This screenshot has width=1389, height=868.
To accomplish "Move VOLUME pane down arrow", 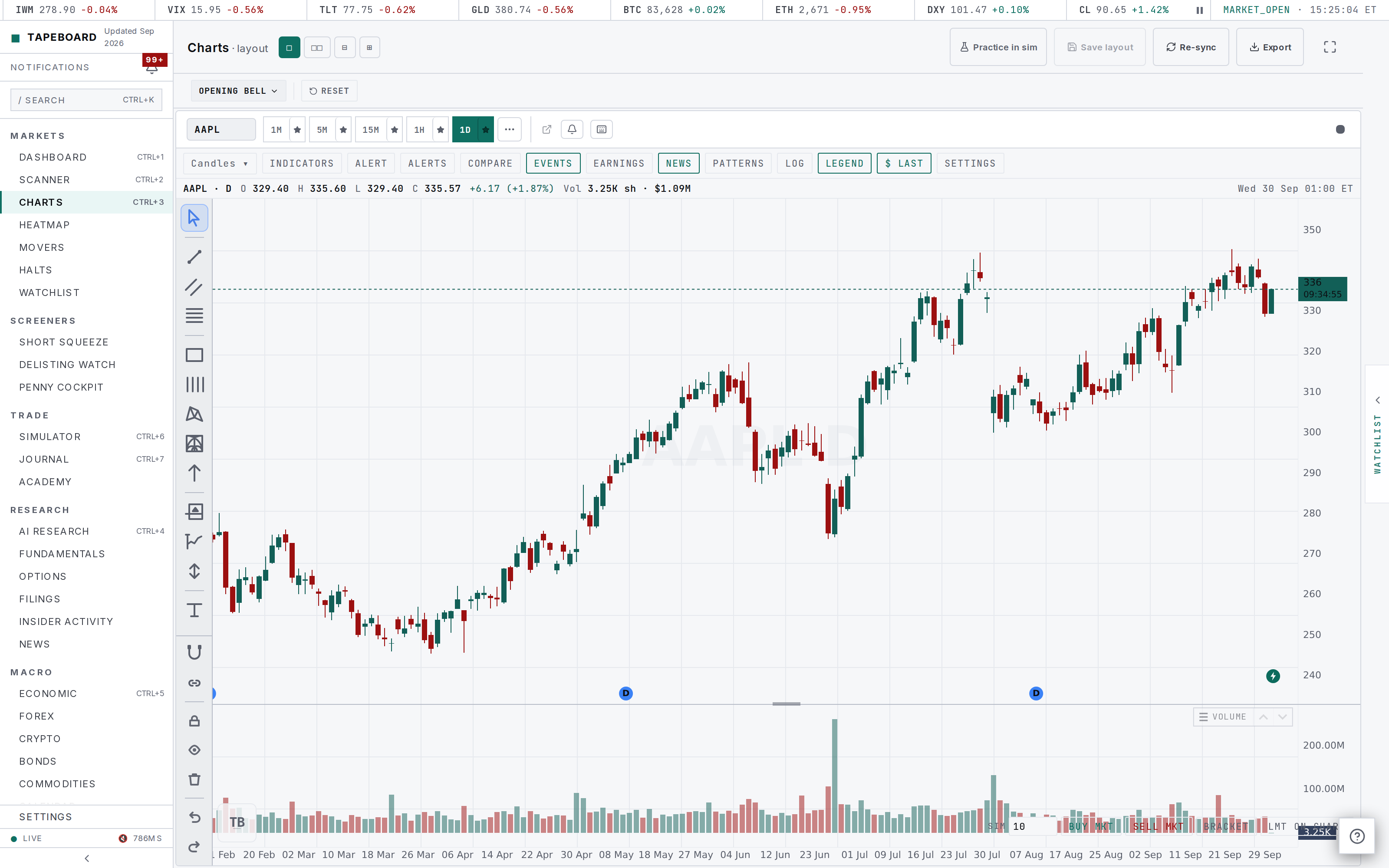I will point(1283,717).
